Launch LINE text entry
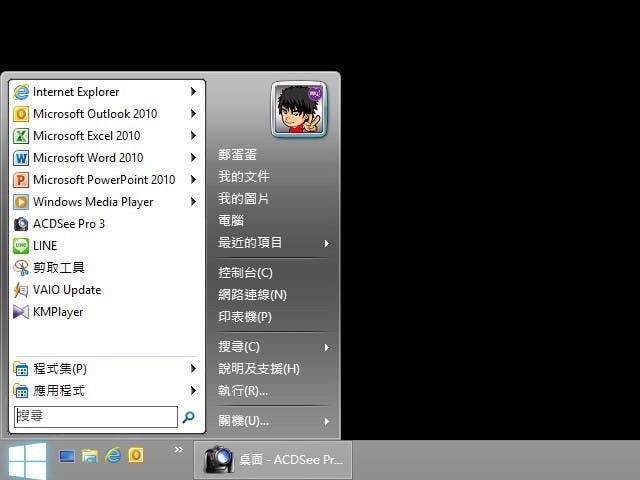 (45, 246)
